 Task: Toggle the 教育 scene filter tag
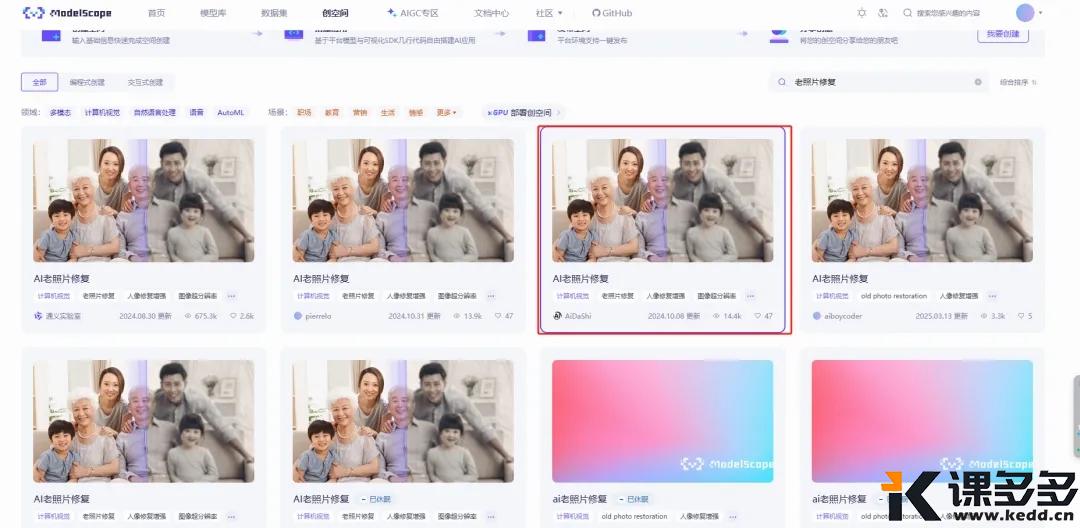point(332,112)
